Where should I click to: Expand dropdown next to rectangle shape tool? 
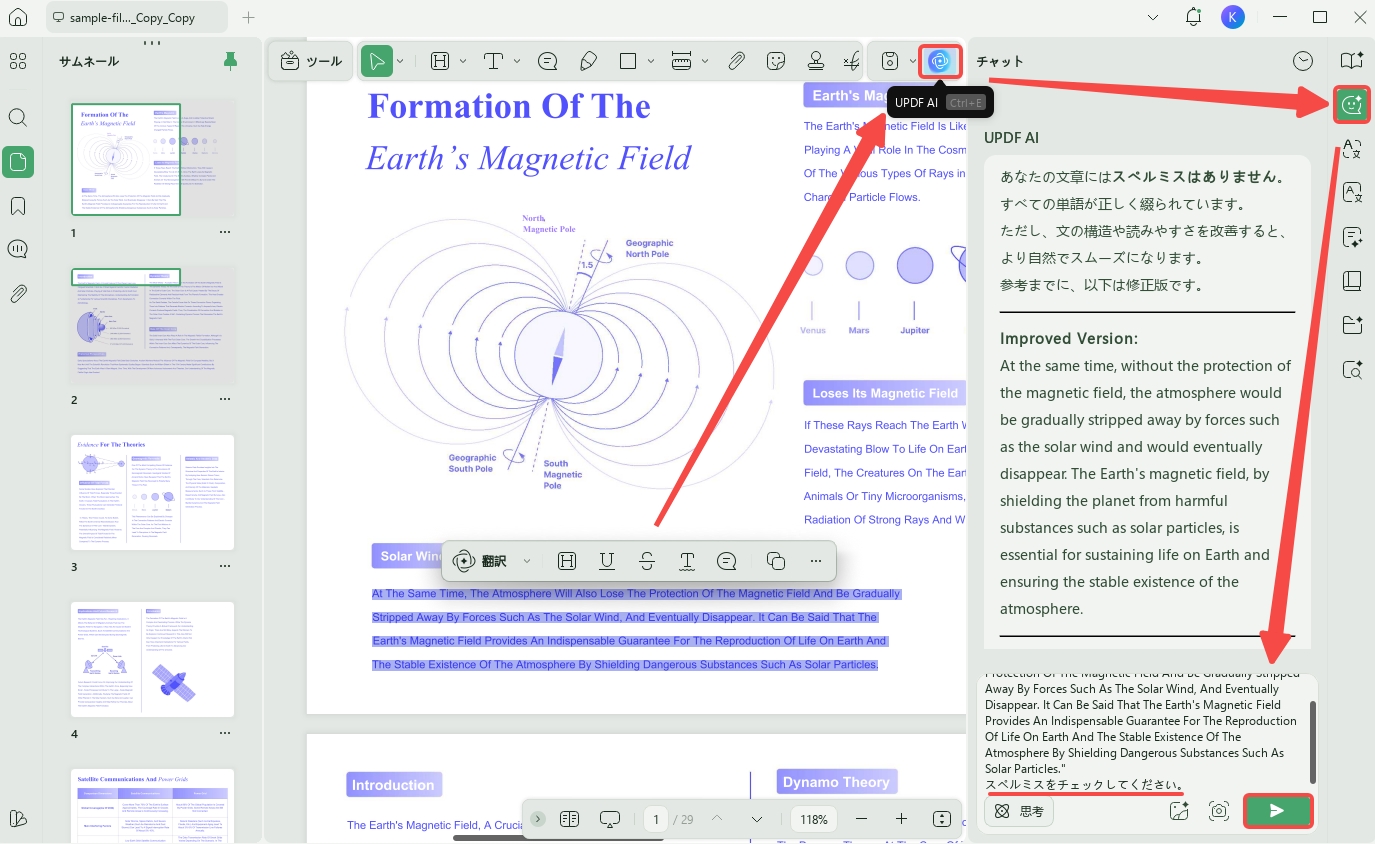pos(652,61)
